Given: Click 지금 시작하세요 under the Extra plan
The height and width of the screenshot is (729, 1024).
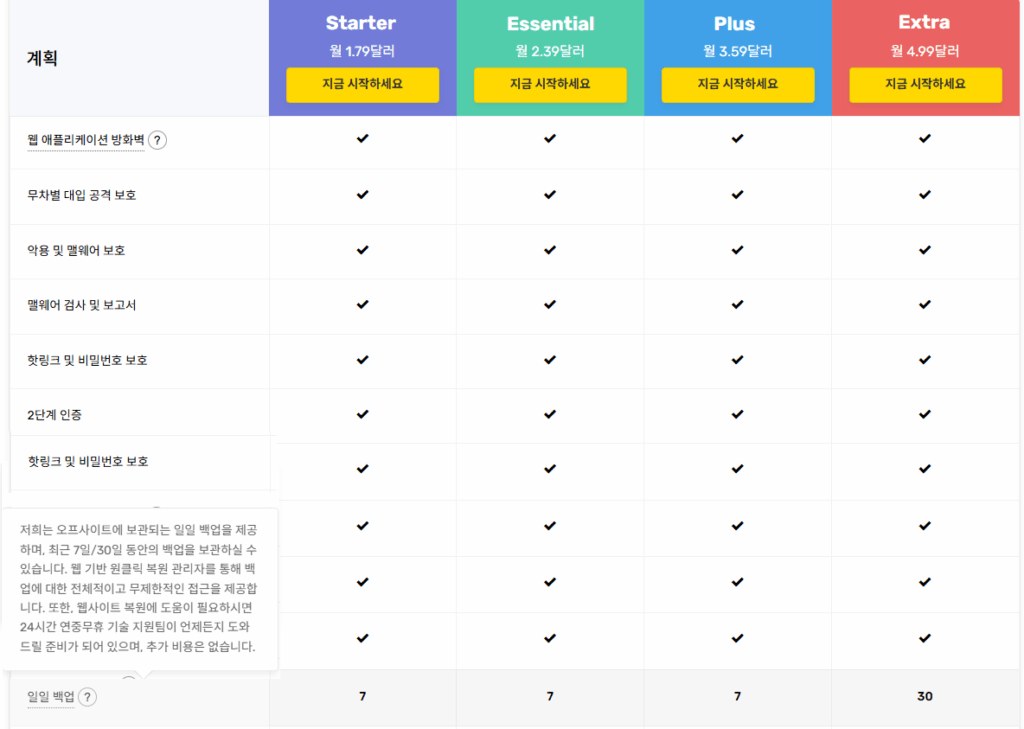Looking at the screenshot, I should [924, 86].
